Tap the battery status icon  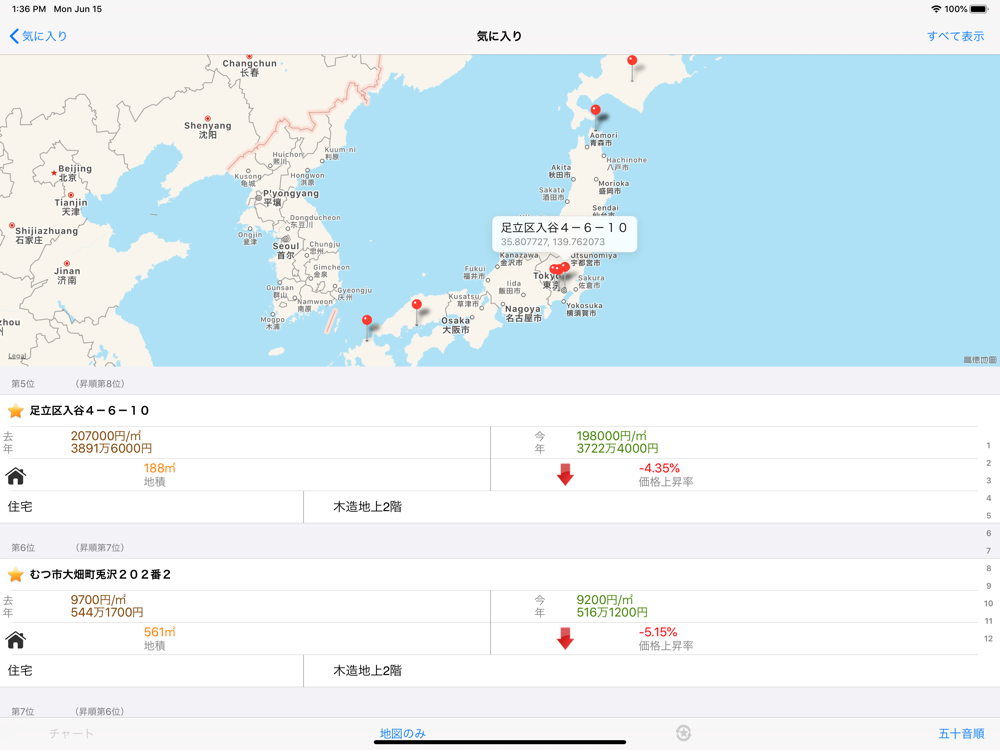coord(979,9)
